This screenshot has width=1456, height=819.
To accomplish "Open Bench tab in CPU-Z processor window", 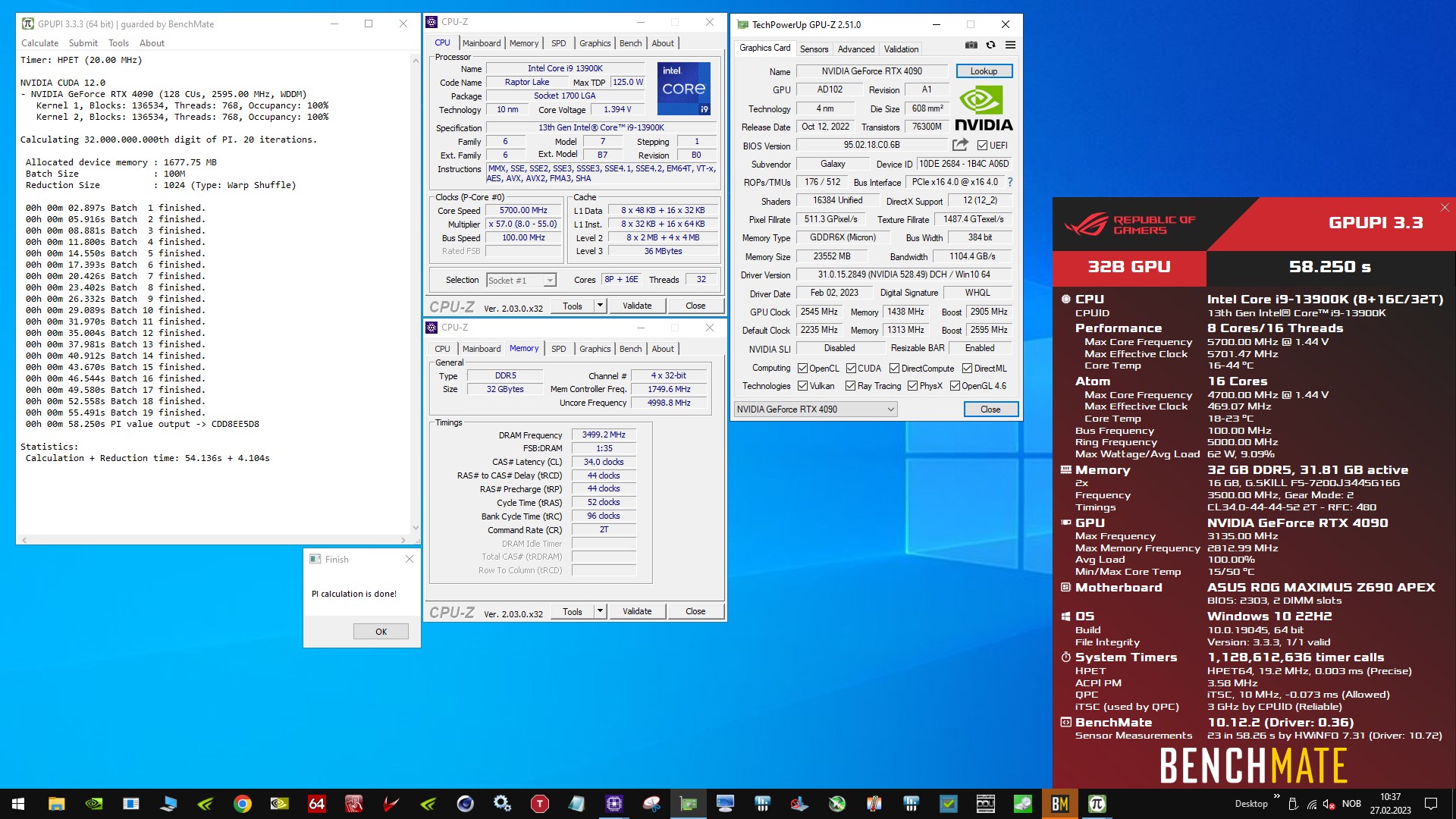I will tap(630, 43).
